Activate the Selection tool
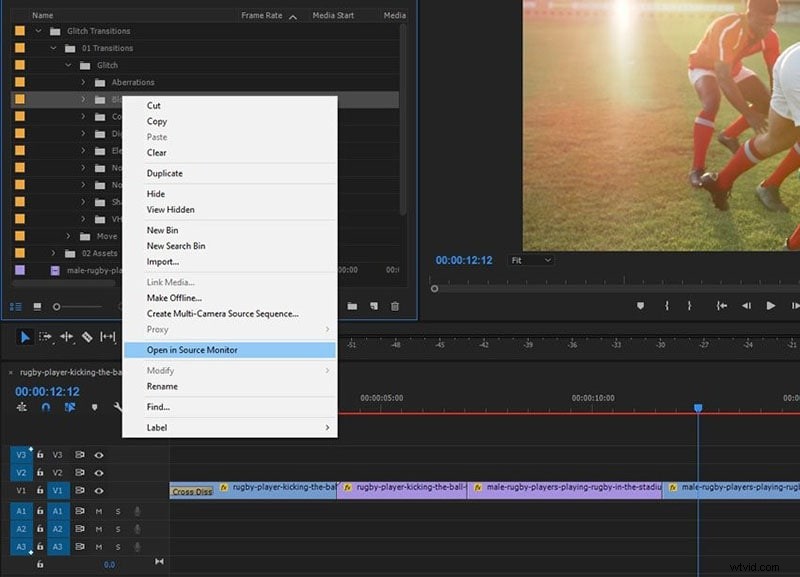800x577 pixels. pos(23,337)
